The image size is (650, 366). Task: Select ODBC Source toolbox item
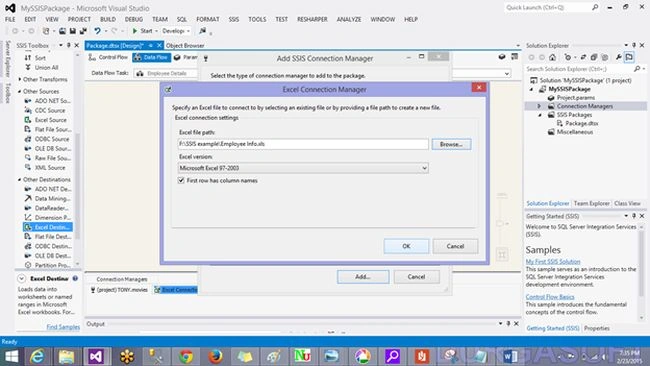pos(47,139)
